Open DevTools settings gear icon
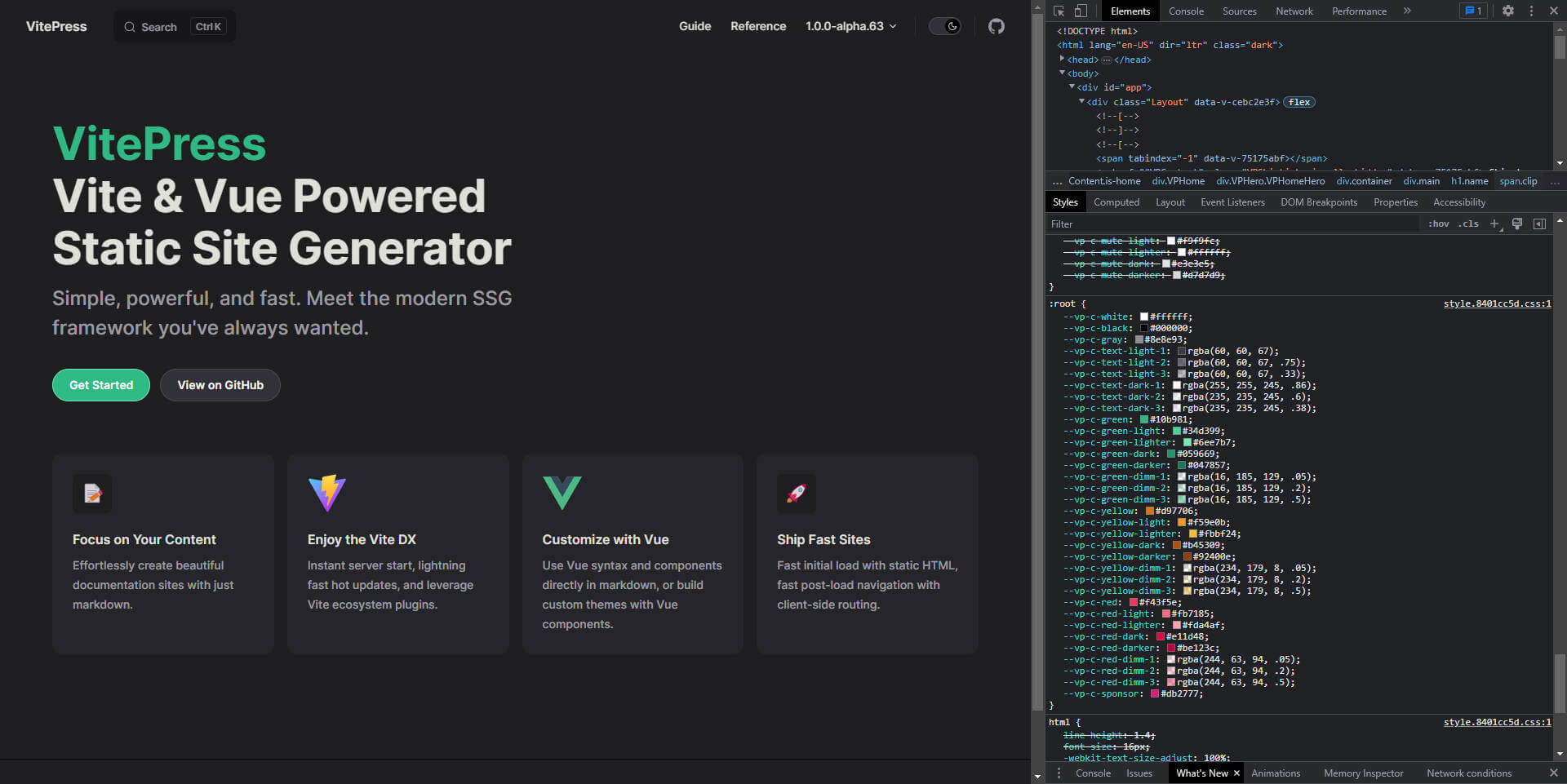The width and height of the screenshot is (1567, 784). [1508, 11]
